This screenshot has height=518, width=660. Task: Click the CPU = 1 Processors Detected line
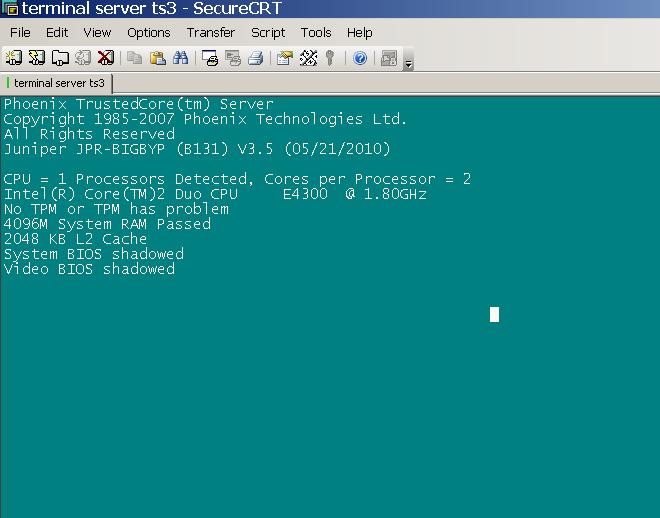pyautogui.click(x=237, y=179)
